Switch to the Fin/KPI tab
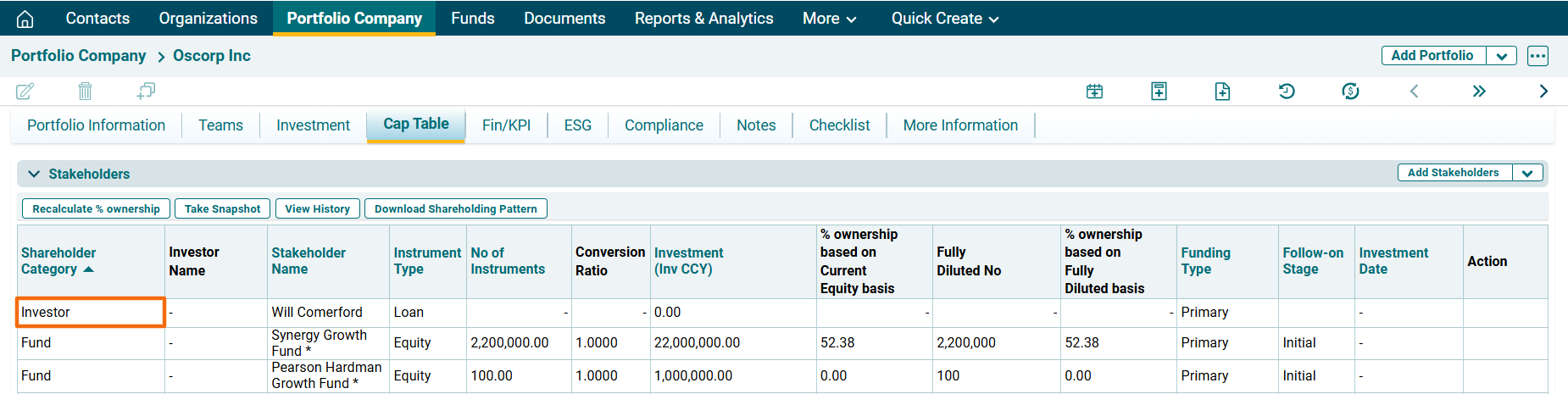1568x394 pixels. (x=506, y=125)
